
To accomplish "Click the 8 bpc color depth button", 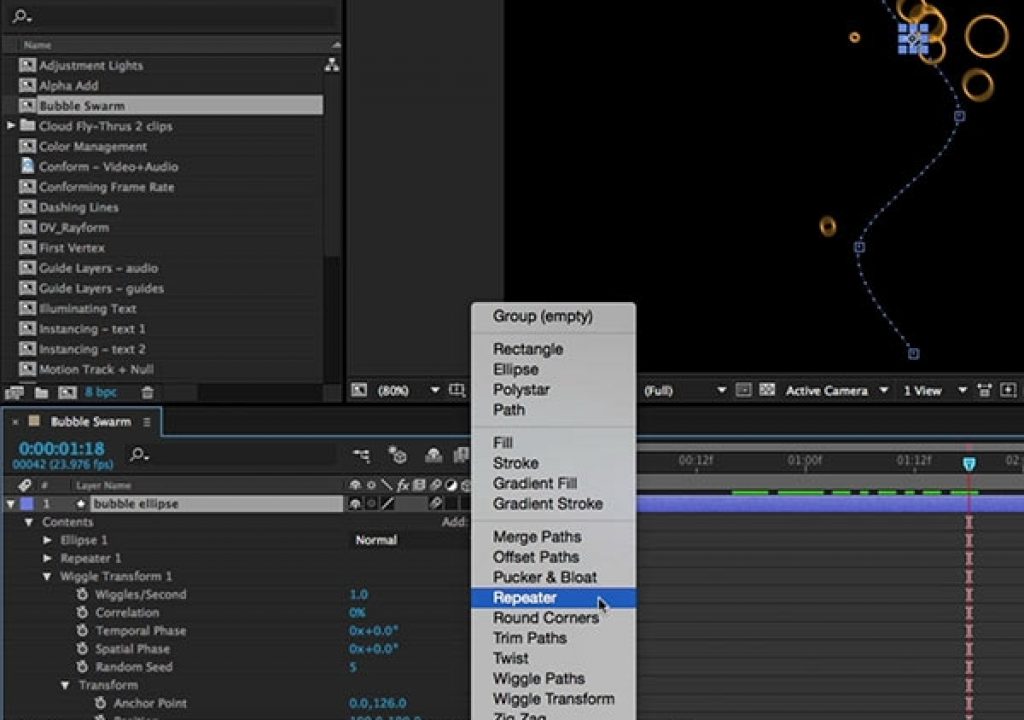I will click(101, 393).
